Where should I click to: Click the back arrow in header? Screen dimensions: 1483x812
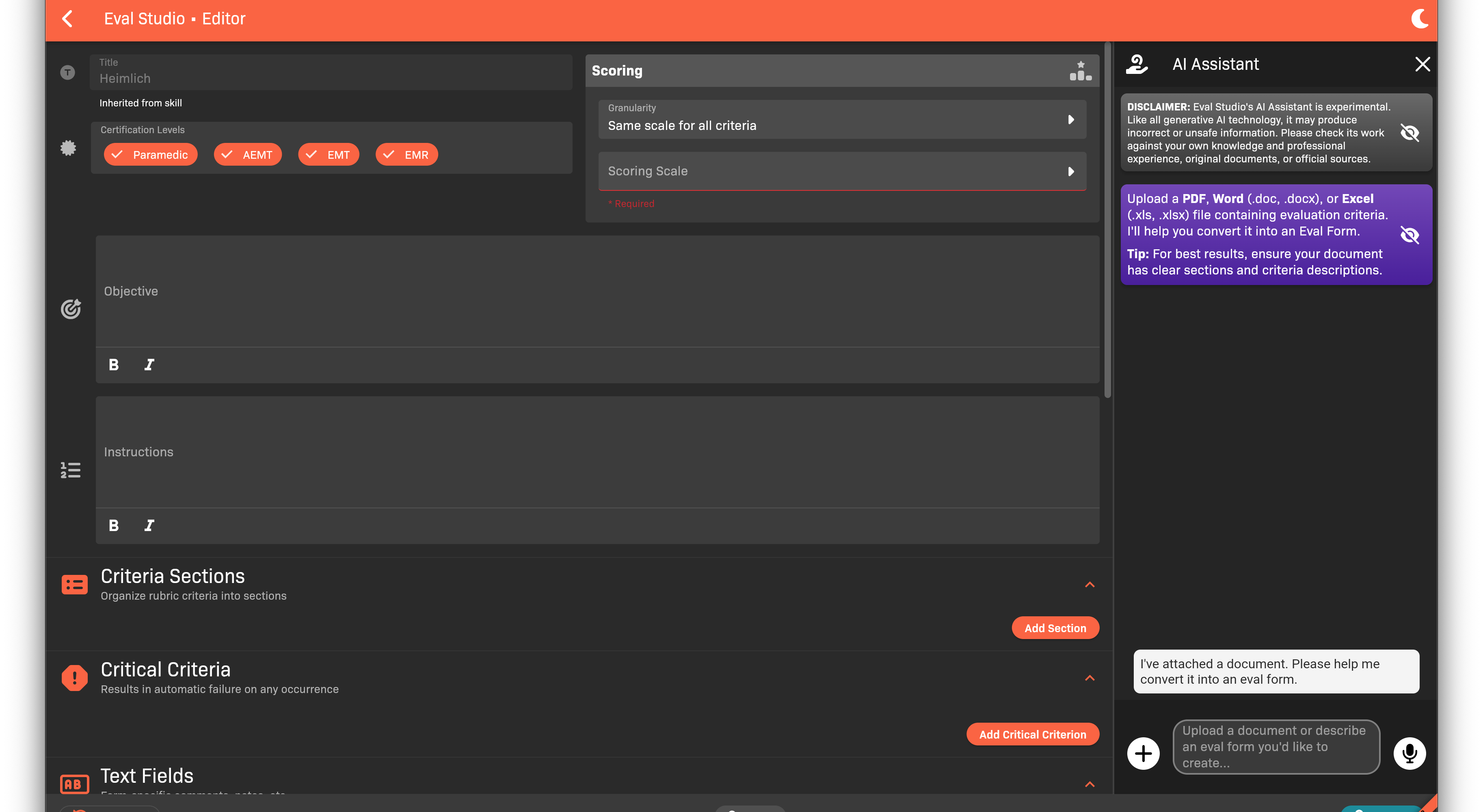pos(67,19)
